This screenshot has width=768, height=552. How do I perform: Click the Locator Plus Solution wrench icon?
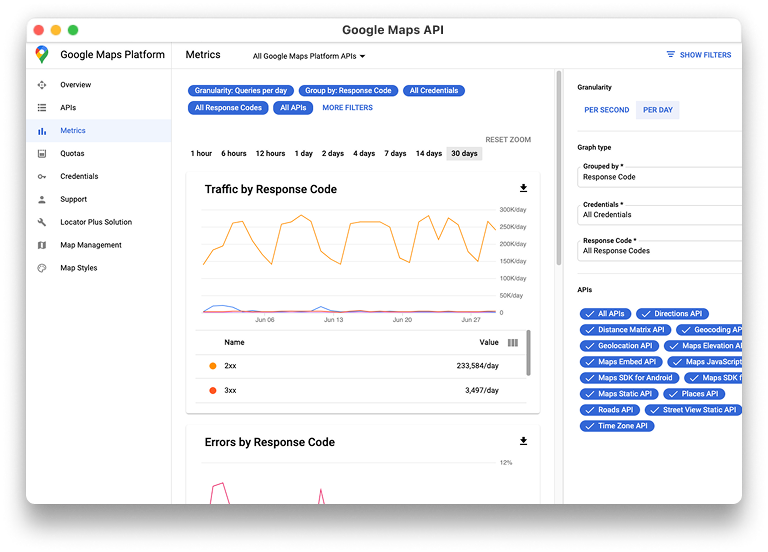point(42,222)
